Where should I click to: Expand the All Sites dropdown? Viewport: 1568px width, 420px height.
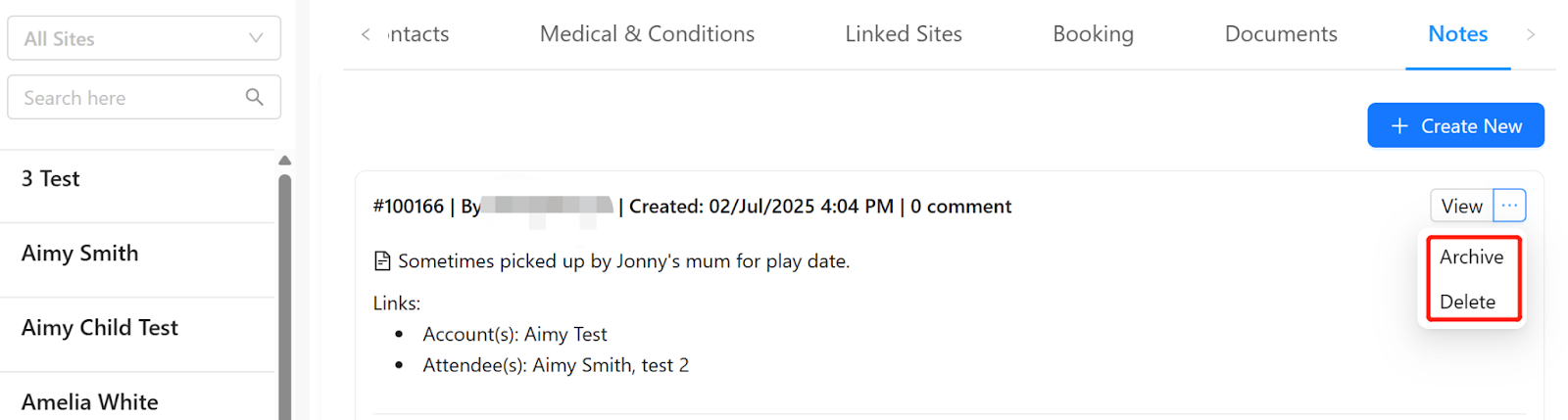point(144,38)
